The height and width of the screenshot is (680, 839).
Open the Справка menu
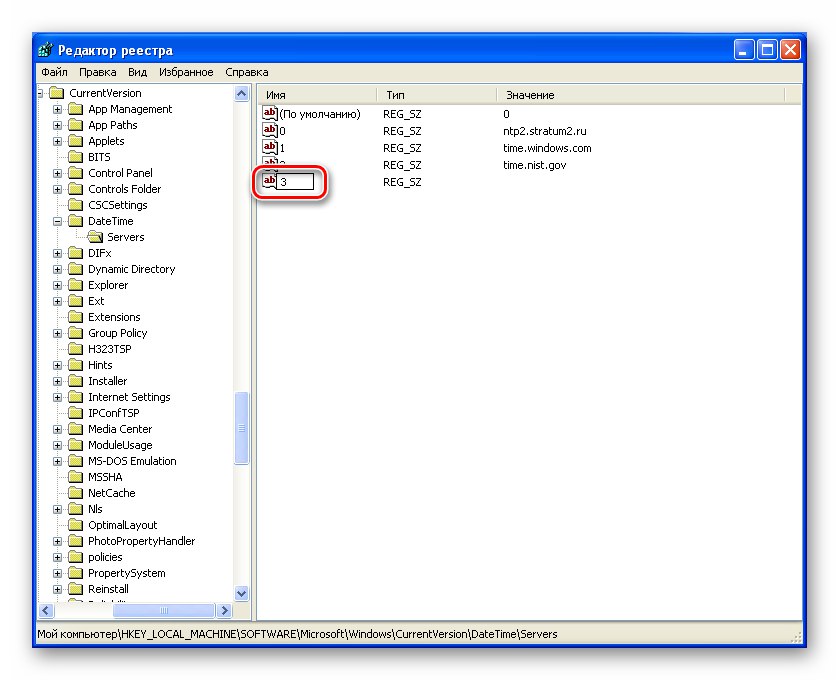click(x=247, y=72)
